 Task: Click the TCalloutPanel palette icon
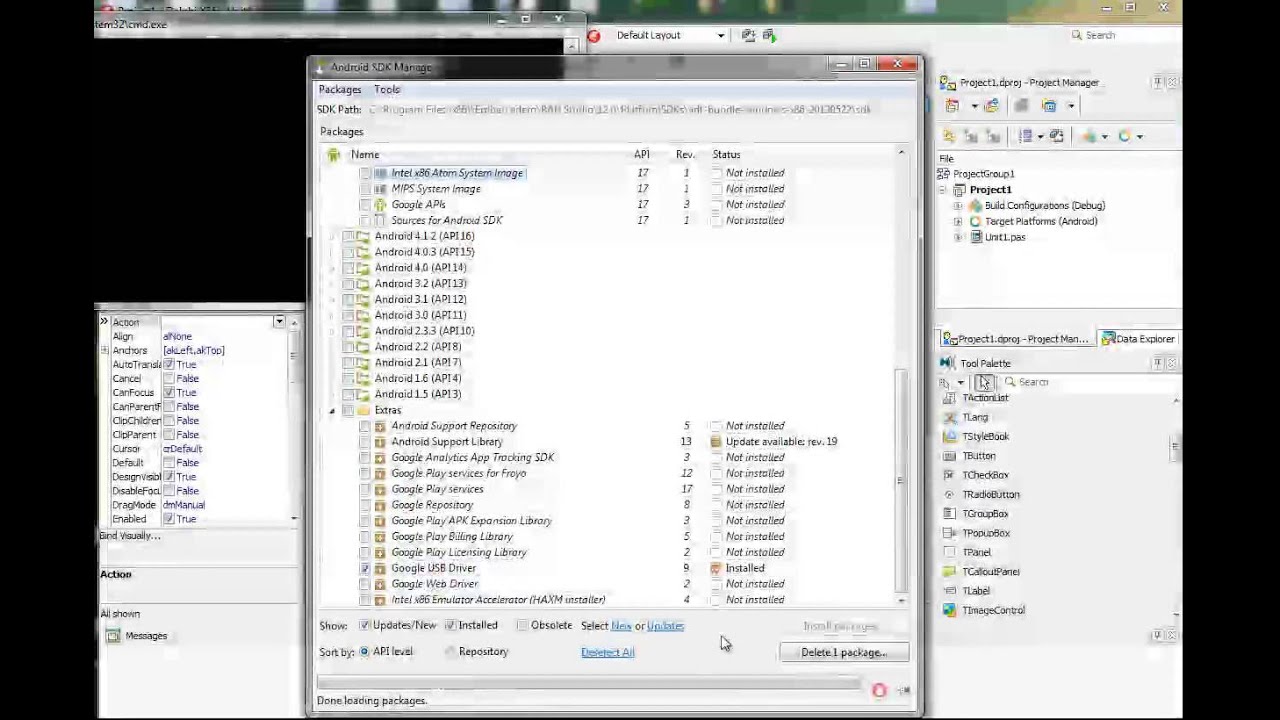click(949, 571)
